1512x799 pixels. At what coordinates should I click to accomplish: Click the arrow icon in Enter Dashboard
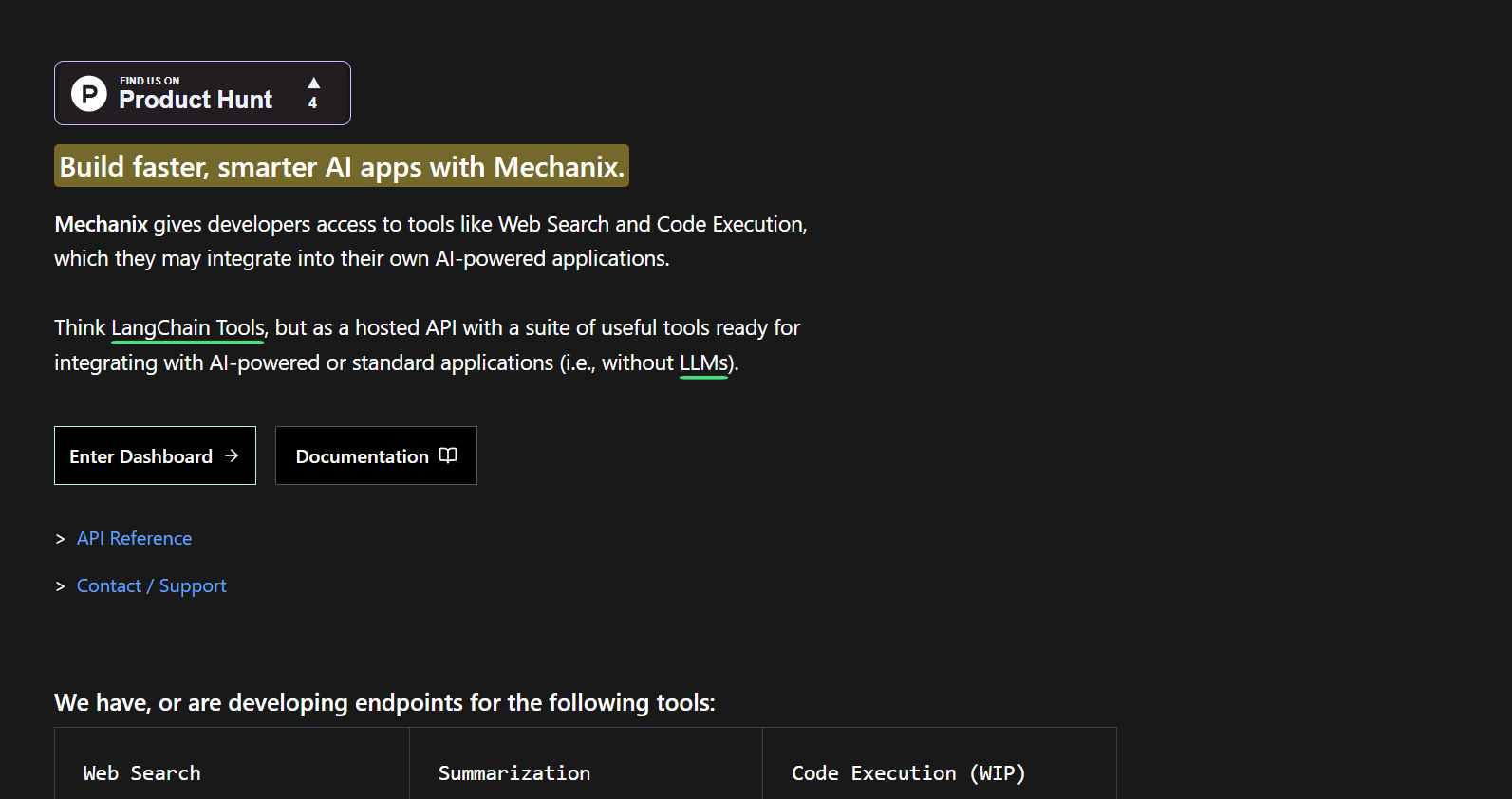[232, 455]
